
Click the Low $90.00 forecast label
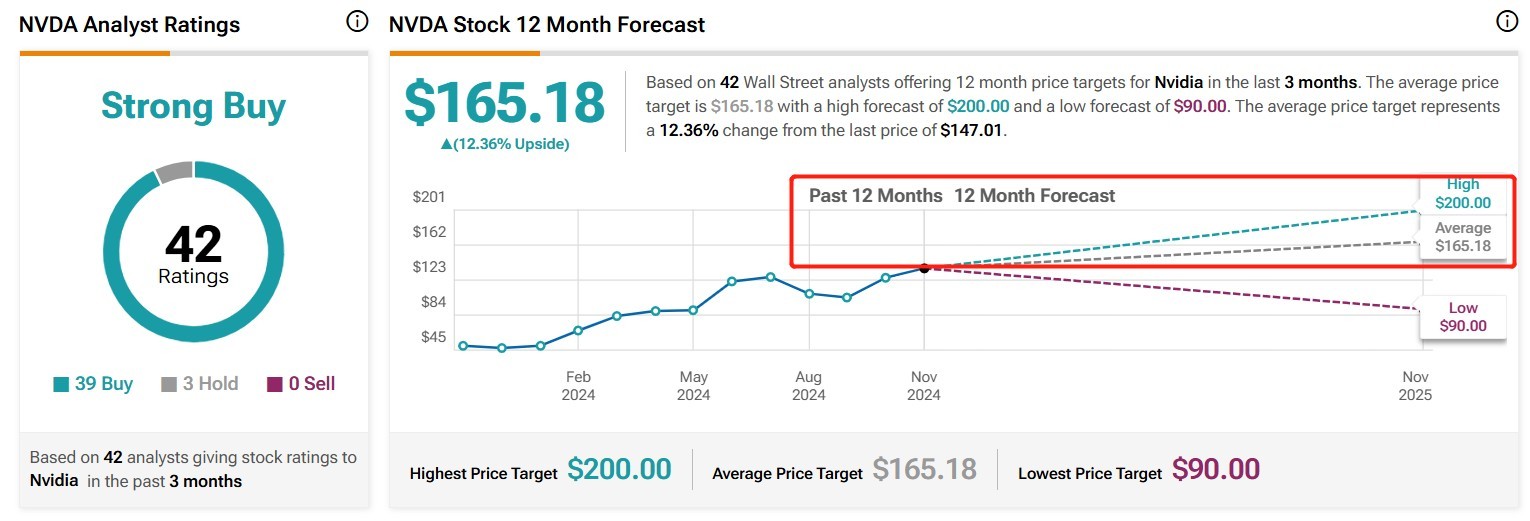click(1462, 317)
